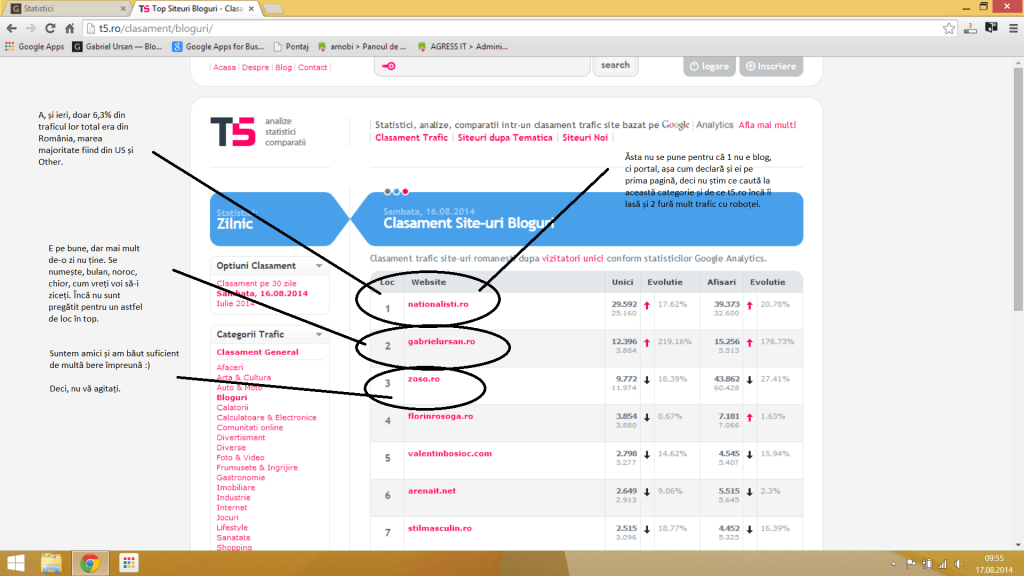
Task: Open the Pontaj bookmark
Action: tap(291, 46)
